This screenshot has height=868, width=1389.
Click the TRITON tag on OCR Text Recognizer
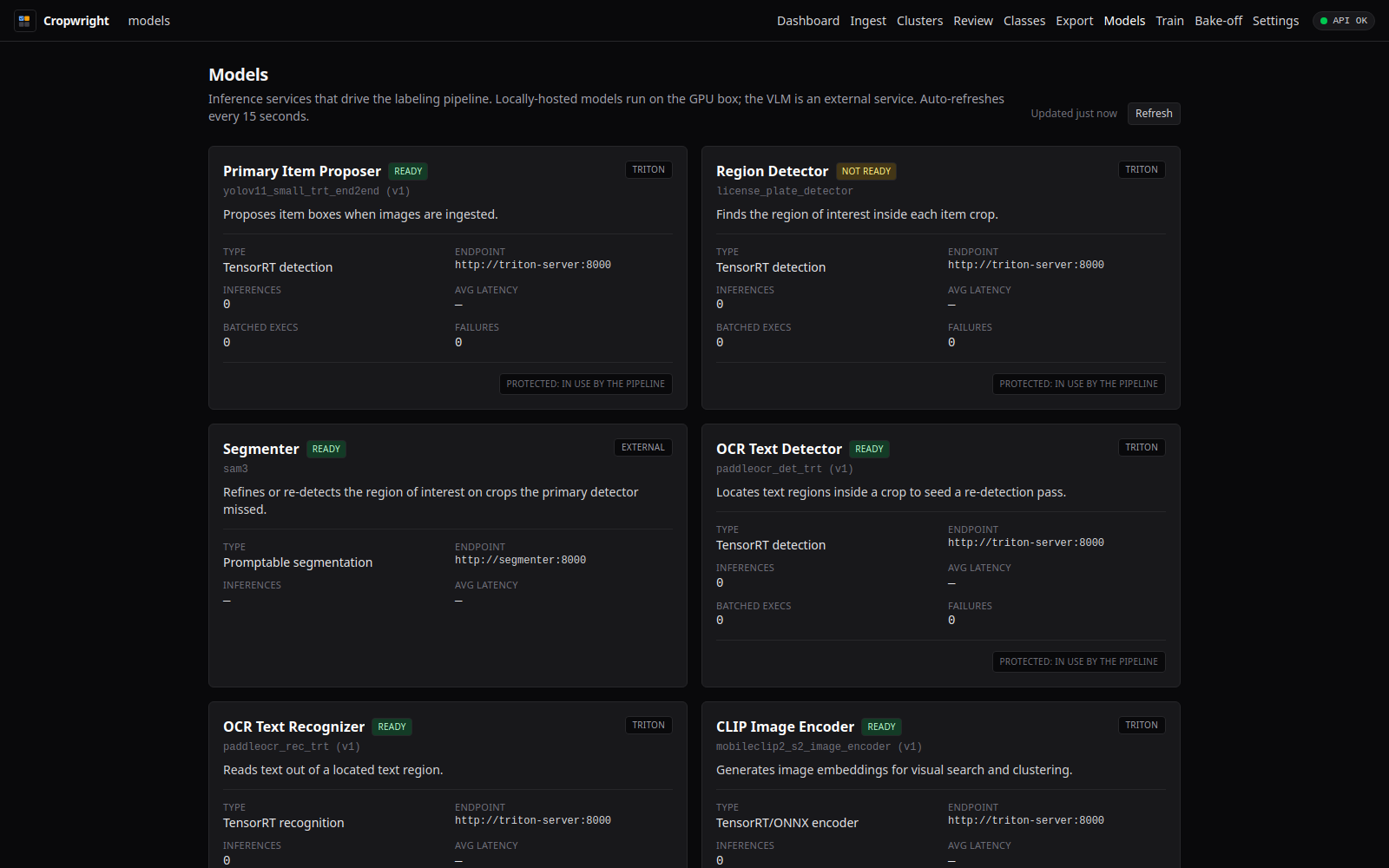648,726
